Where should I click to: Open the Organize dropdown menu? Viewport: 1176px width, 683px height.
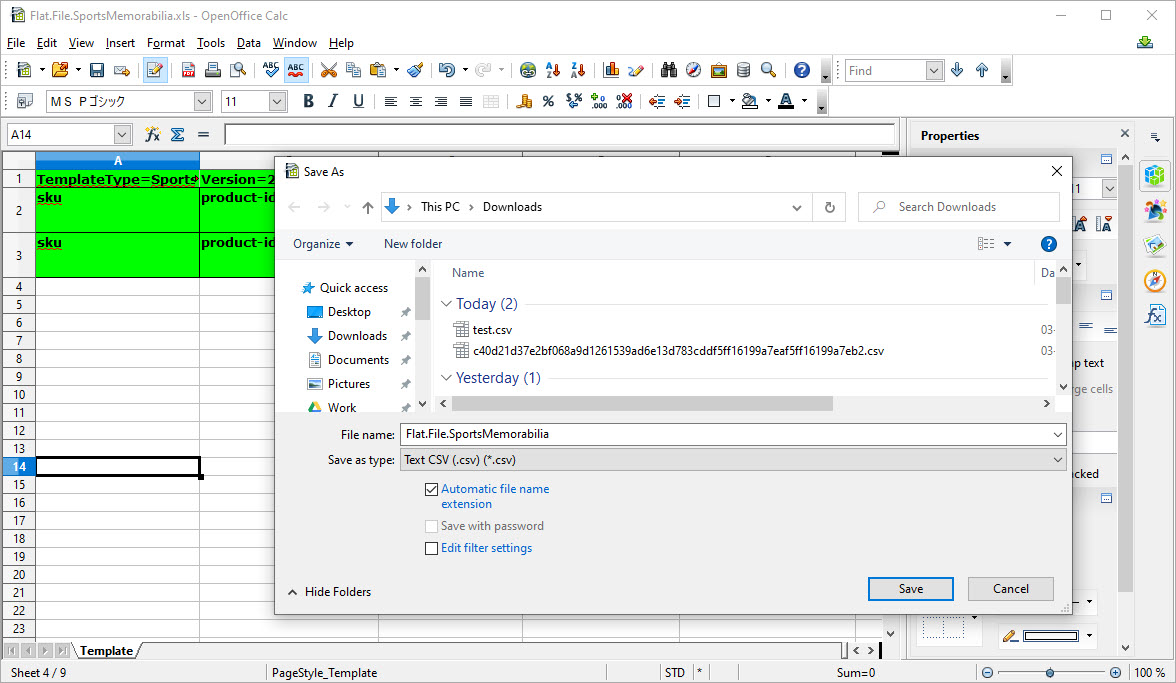[323, 244]
